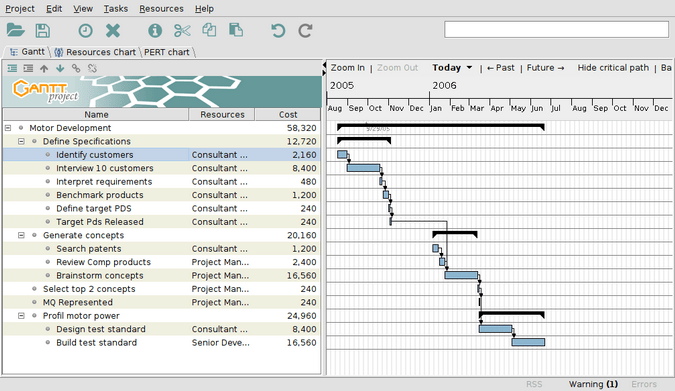Open the Tasks menu

point(115,9)
